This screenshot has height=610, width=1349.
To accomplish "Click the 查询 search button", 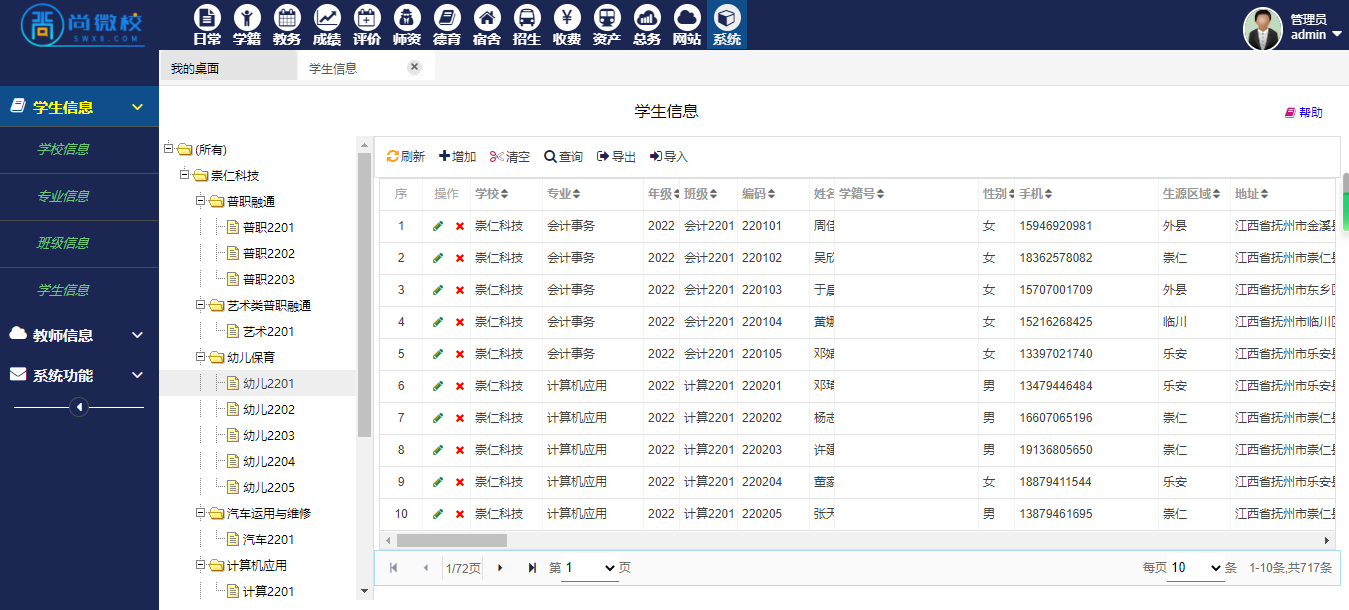I will point(564,156).
